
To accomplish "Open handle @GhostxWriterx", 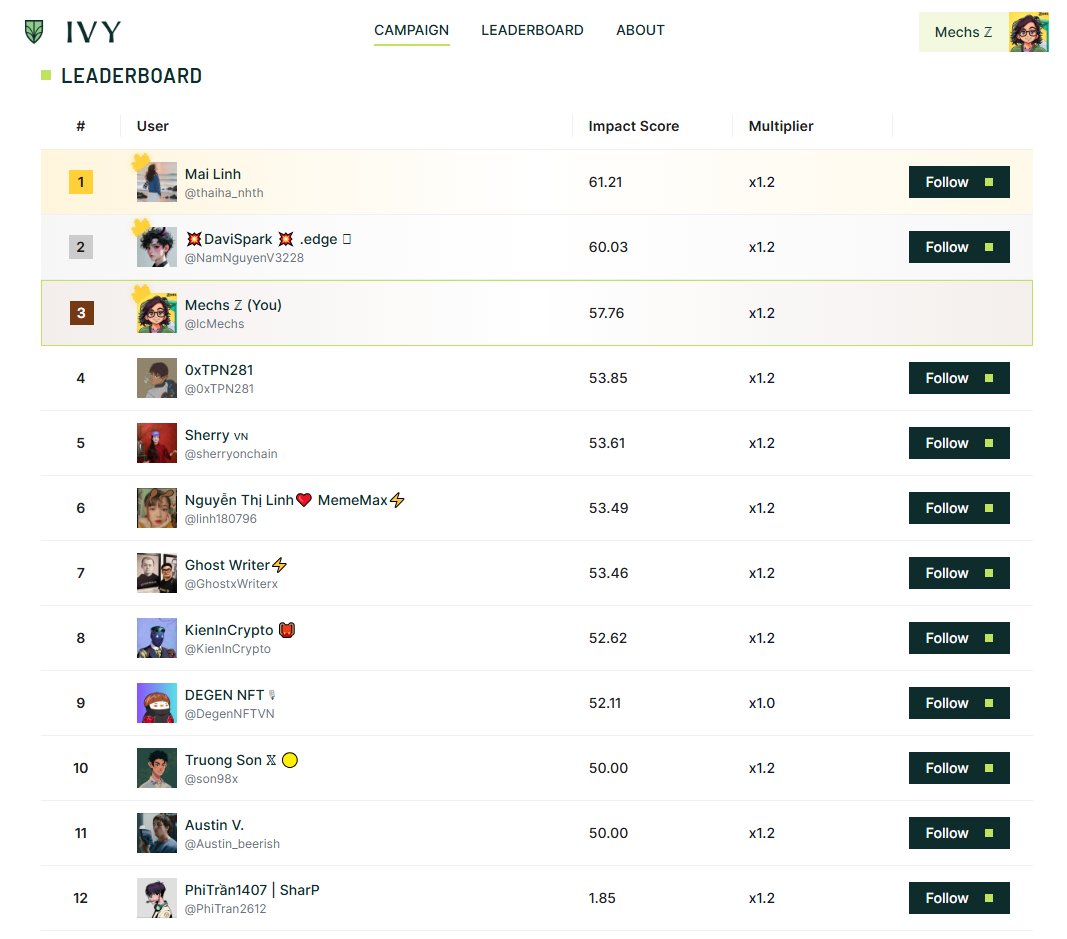I will point(231,584).
